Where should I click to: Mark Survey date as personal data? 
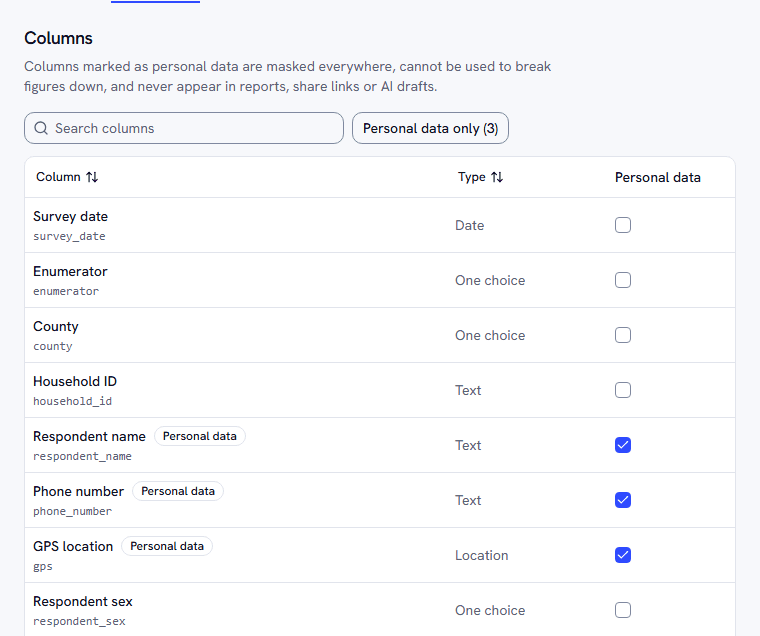[x=623, y=225]
